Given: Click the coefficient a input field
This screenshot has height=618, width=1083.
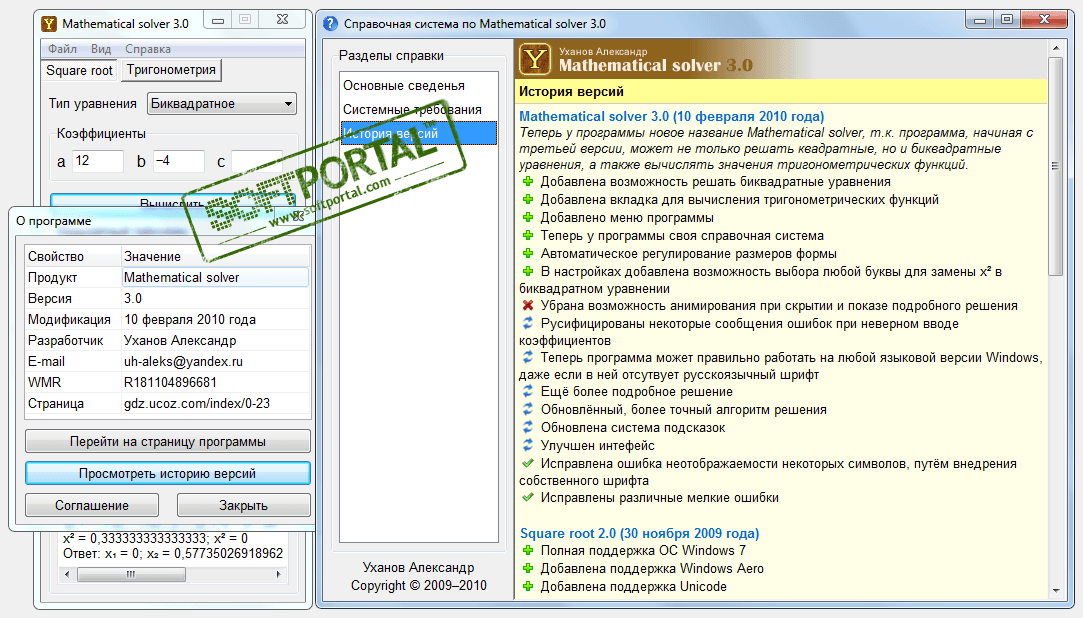Looking at the screenshot, I should pos(97,161).
